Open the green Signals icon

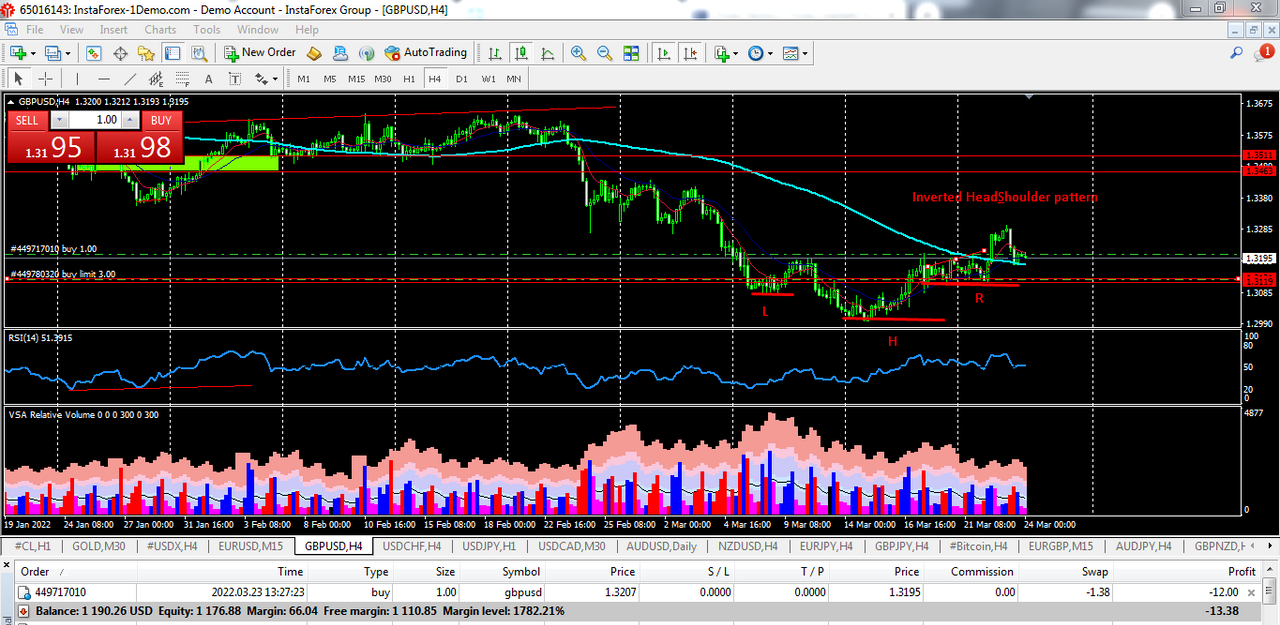[x=366, y=53]
